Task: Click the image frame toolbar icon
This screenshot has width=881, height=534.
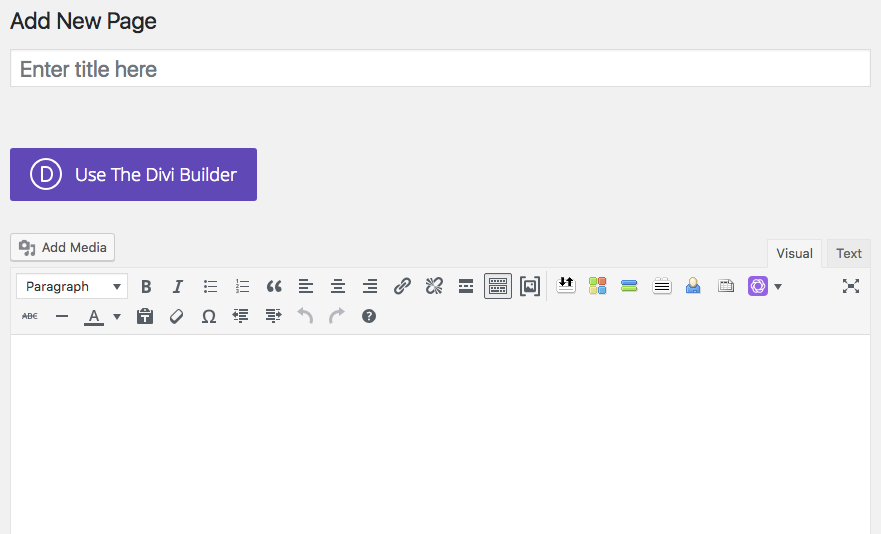Action: 530,287
